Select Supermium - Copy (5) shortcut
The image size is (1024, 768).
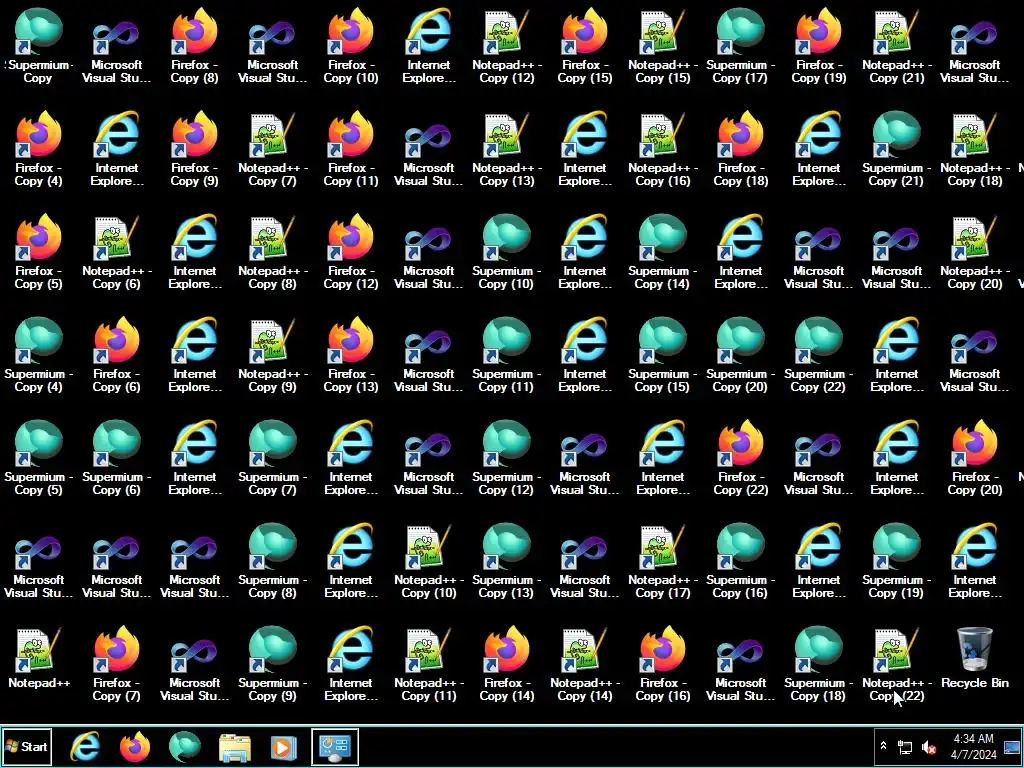click(39, 458)
